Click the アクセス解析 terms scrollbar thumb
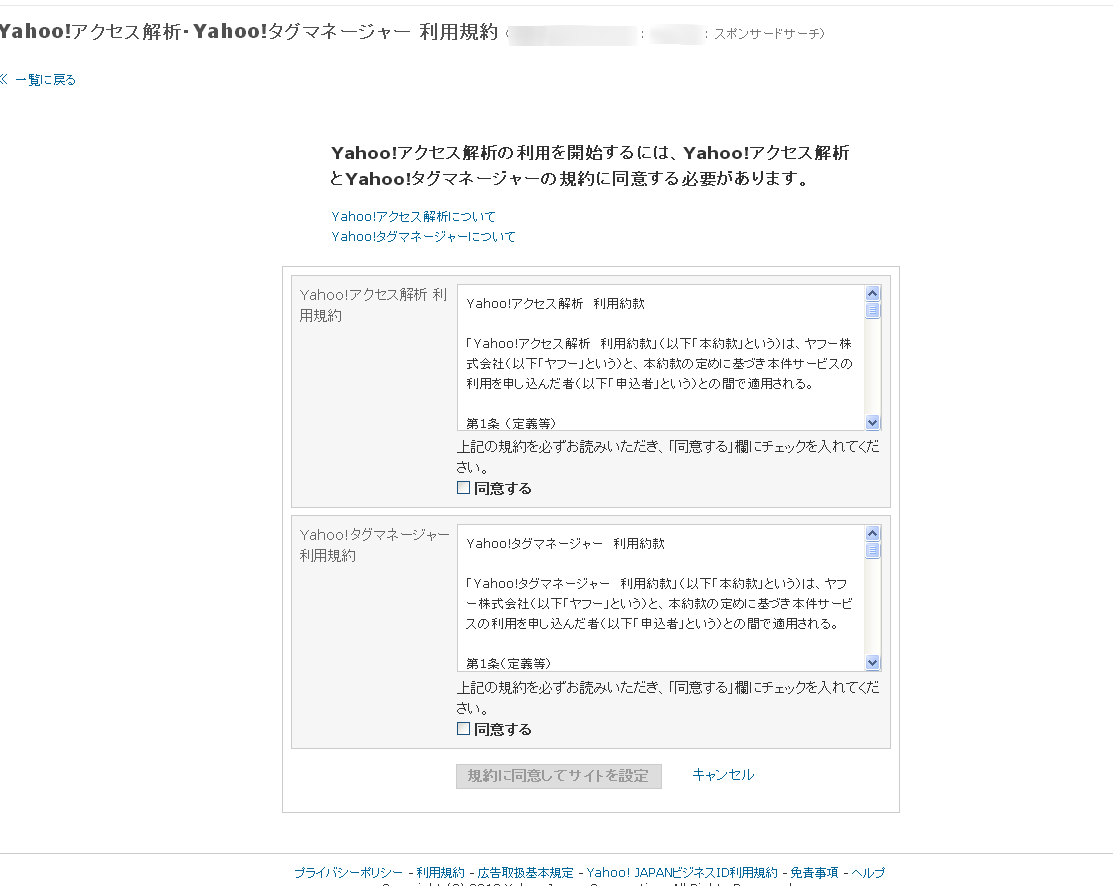The width and height of the screenshot is (1113, 886). [x=872, y=310]
